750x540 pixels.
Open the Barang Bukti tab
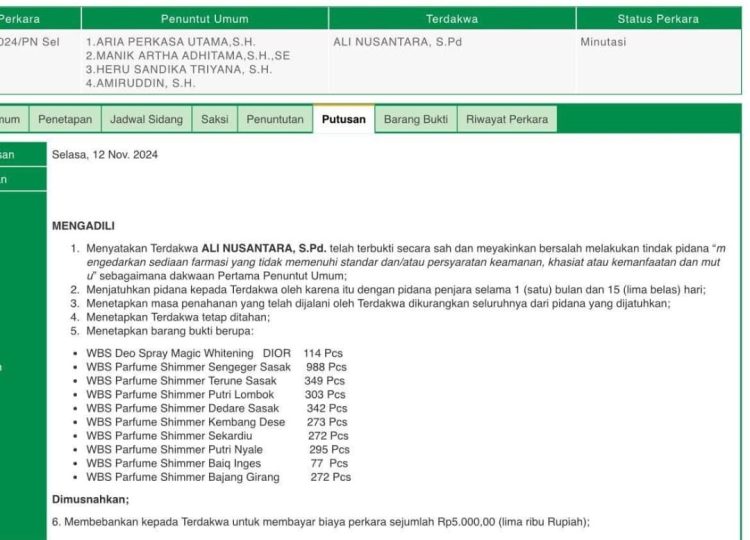click(x=416, y=119)
